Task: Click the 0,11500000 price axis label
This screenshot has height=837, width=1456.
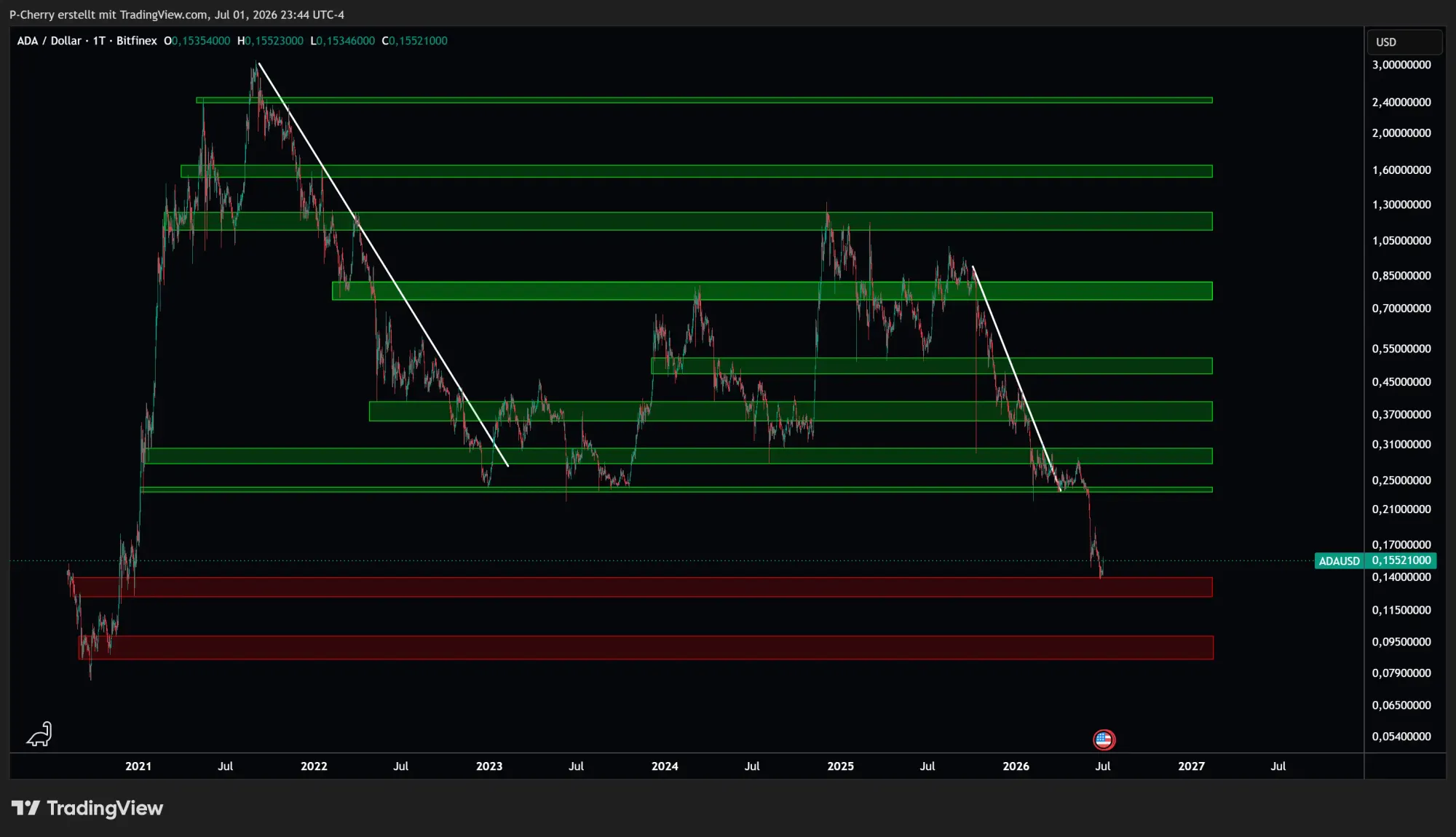Action: coord(1401,611)
